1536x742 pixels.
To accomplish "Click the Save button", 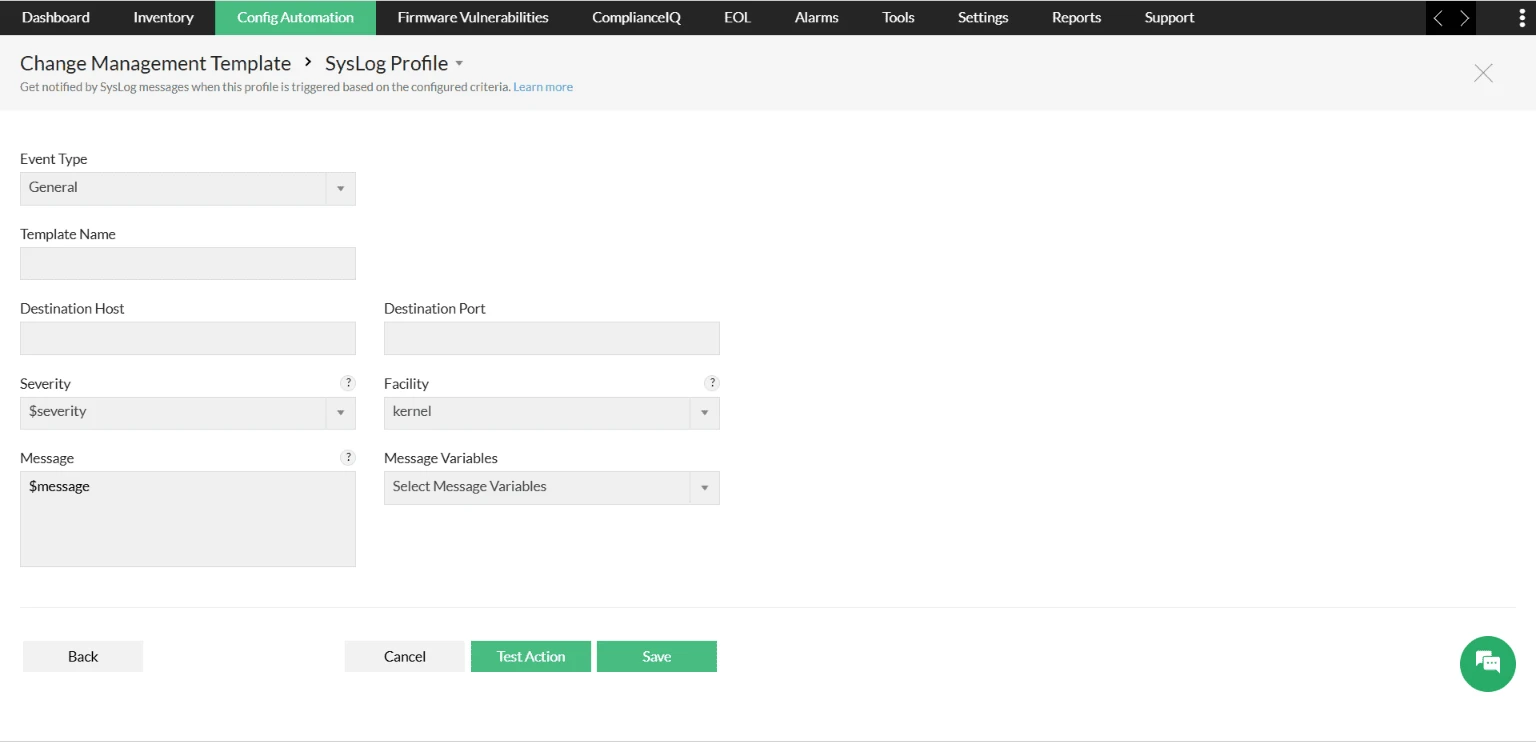I will click(x=657, y=656).
